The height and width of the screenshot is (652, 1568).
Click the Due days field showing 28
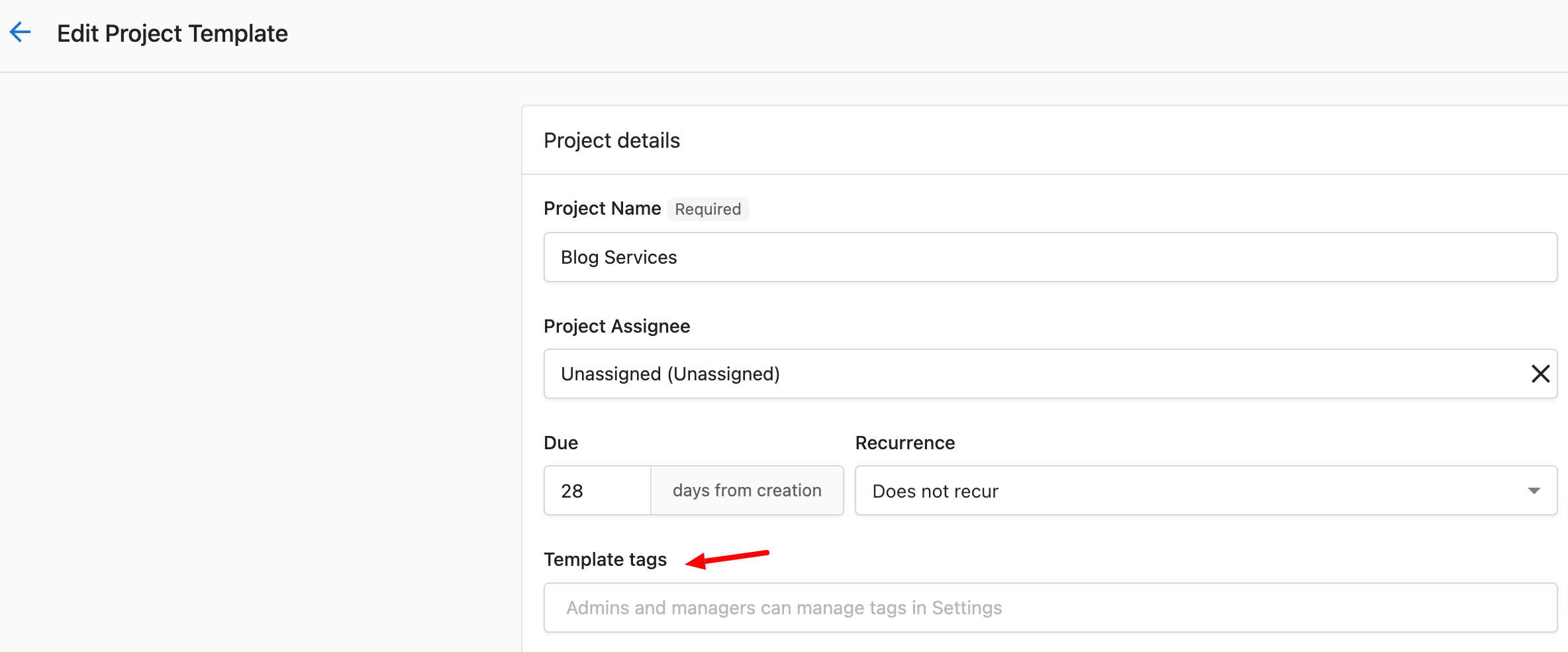pyautogui.click(x=597, y=490)
